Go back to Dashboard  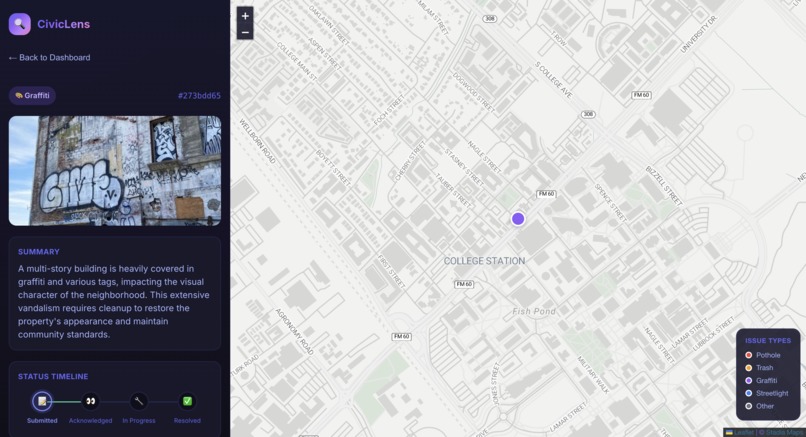[49, 58]
